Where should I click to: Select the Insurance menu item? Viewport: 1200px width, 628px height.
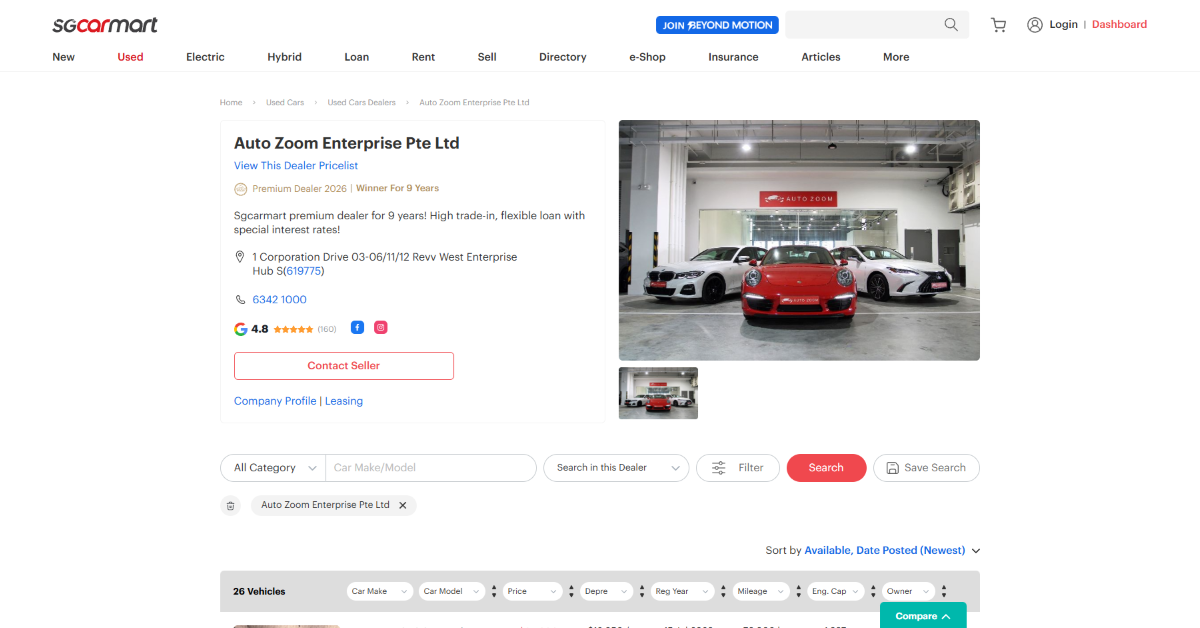click(733, 57)
